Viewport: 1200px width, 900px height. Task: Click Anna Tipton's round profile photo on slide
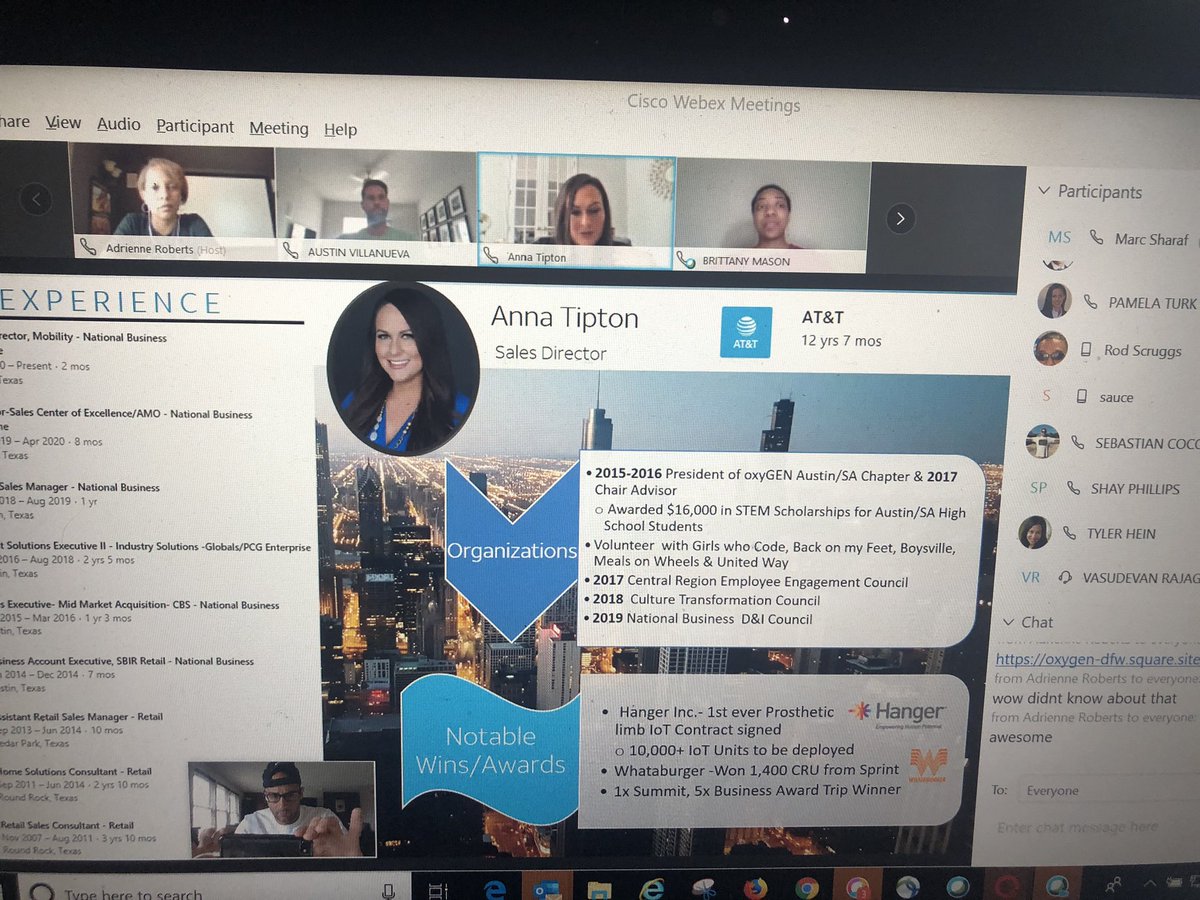(404, 369)
